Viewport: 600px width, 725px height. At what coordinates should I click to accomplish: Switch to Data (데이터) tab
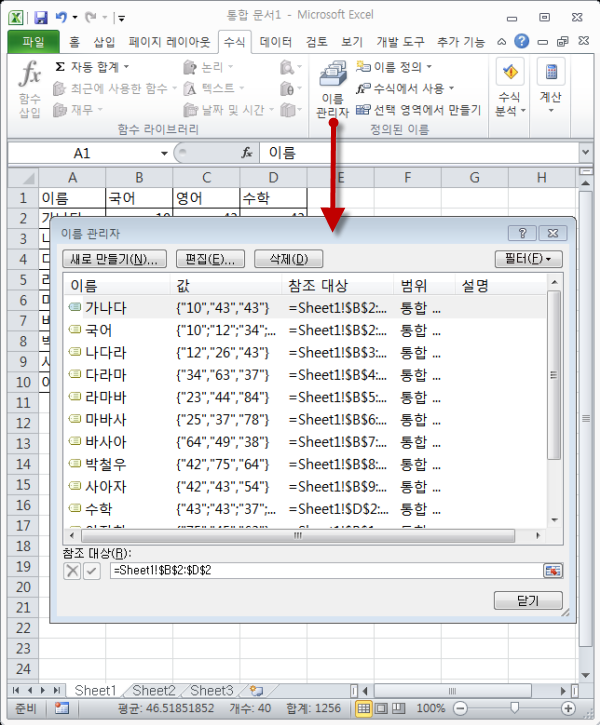(x=276, y=42)
